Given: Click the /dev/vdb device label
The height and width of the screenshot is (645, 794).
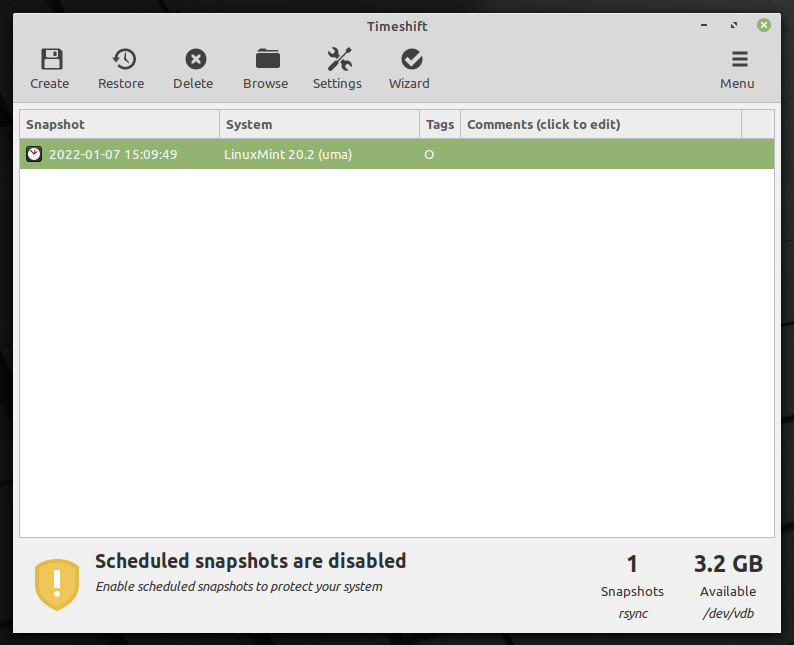Looking at the screenshot, I should pyautogui.click(x=728, y=613).
